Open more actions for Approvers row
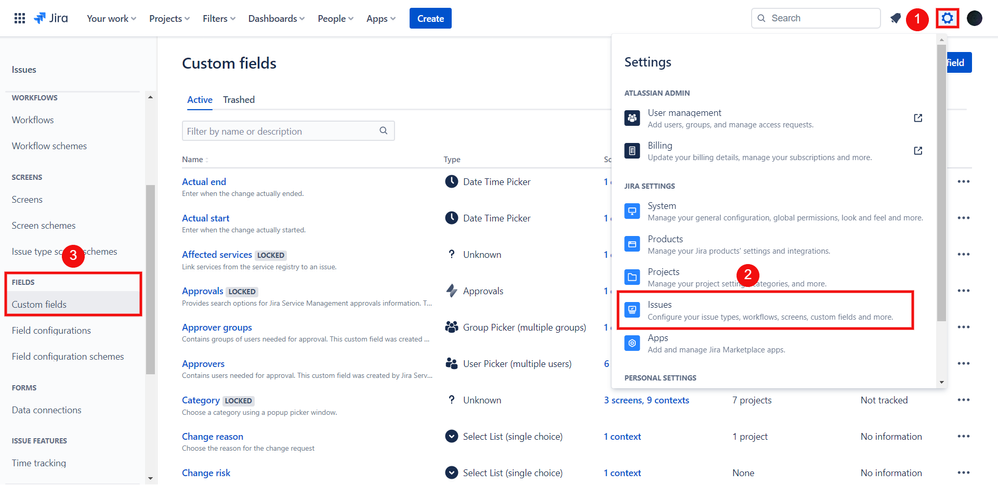 pos(964,364)
